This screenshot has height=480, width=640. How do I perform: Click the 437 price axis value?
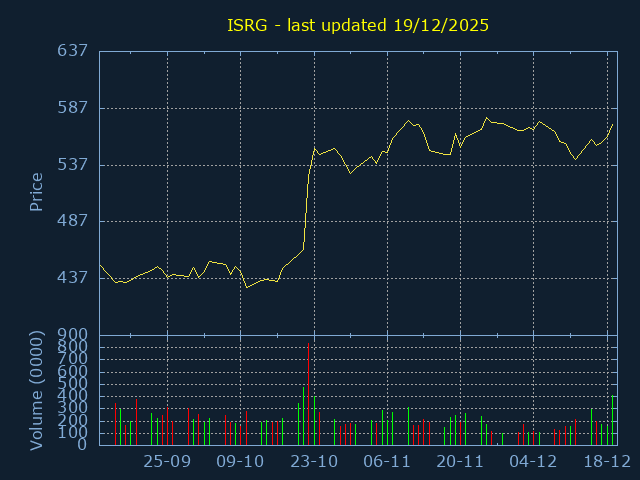73,278
